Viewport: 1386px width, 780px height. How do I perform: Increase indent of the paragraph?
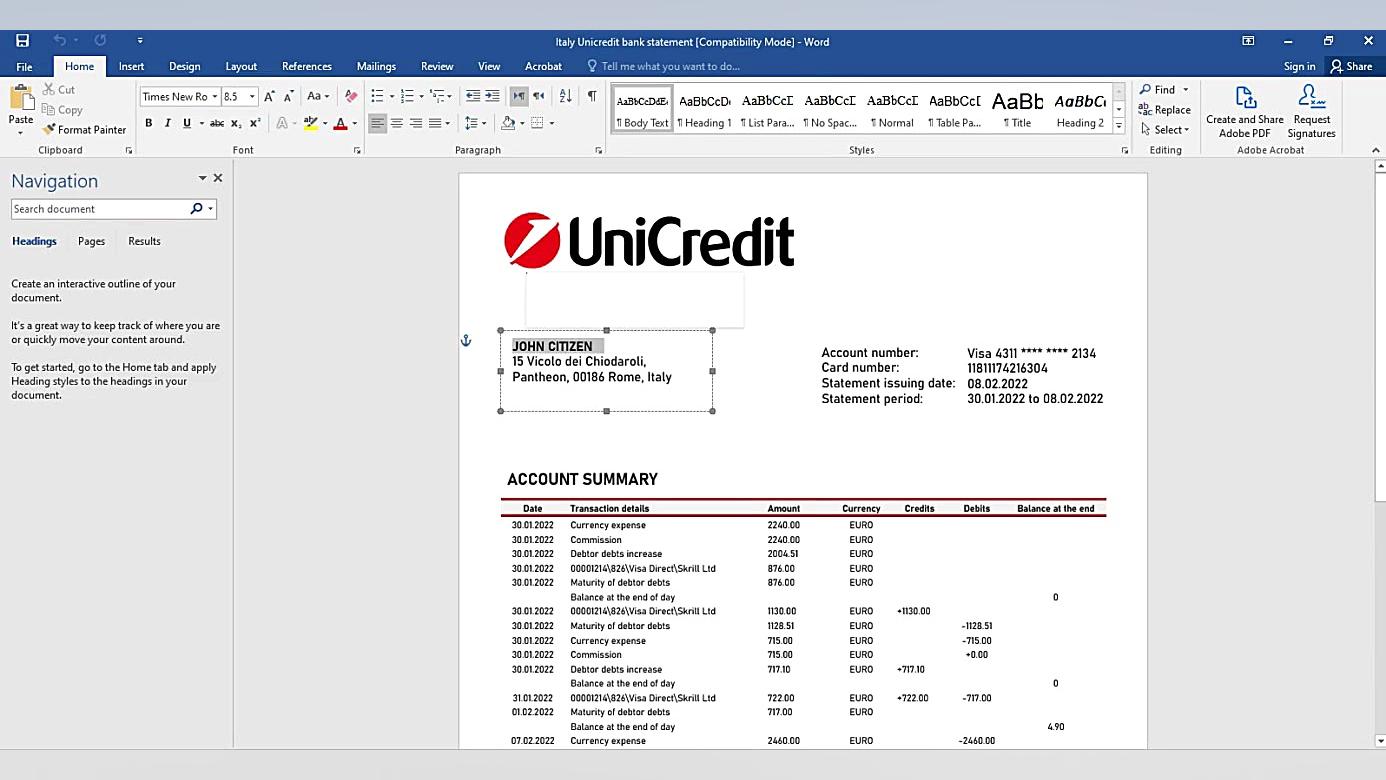click(492, 96)
